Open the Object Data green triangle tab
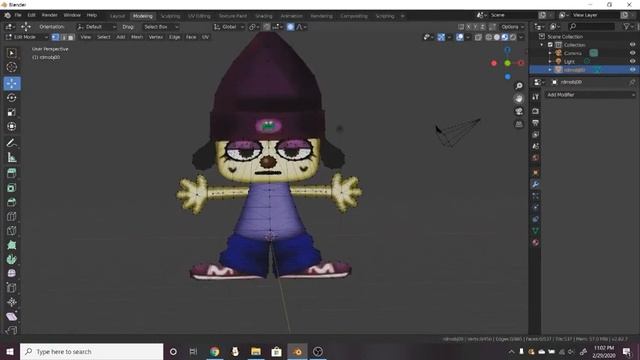This screenshot has width=640, height=360. (535, 231)
